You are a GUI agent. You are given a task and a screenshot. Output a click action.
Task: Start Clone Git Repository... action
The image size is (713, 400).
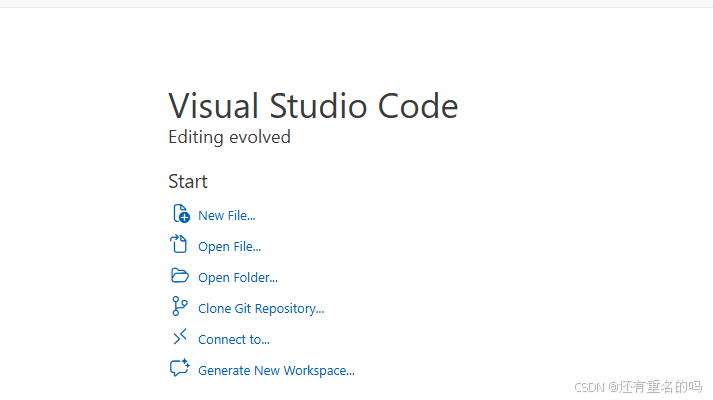click(261, 308)
